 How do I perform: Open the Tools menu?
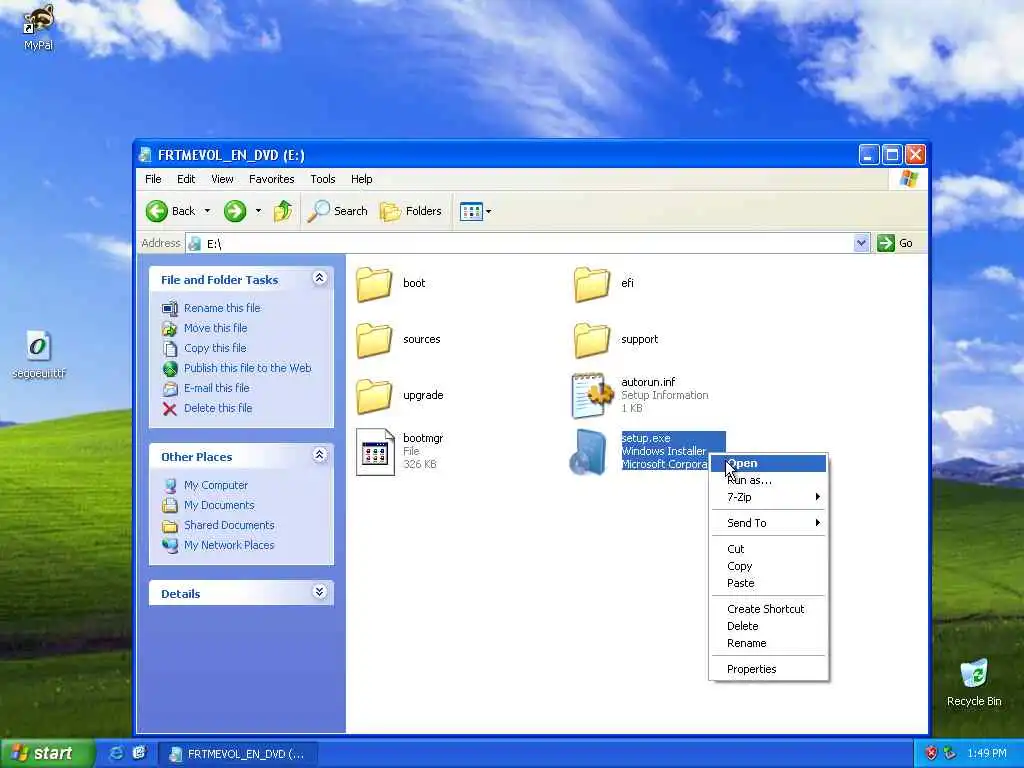pos(323,179)
